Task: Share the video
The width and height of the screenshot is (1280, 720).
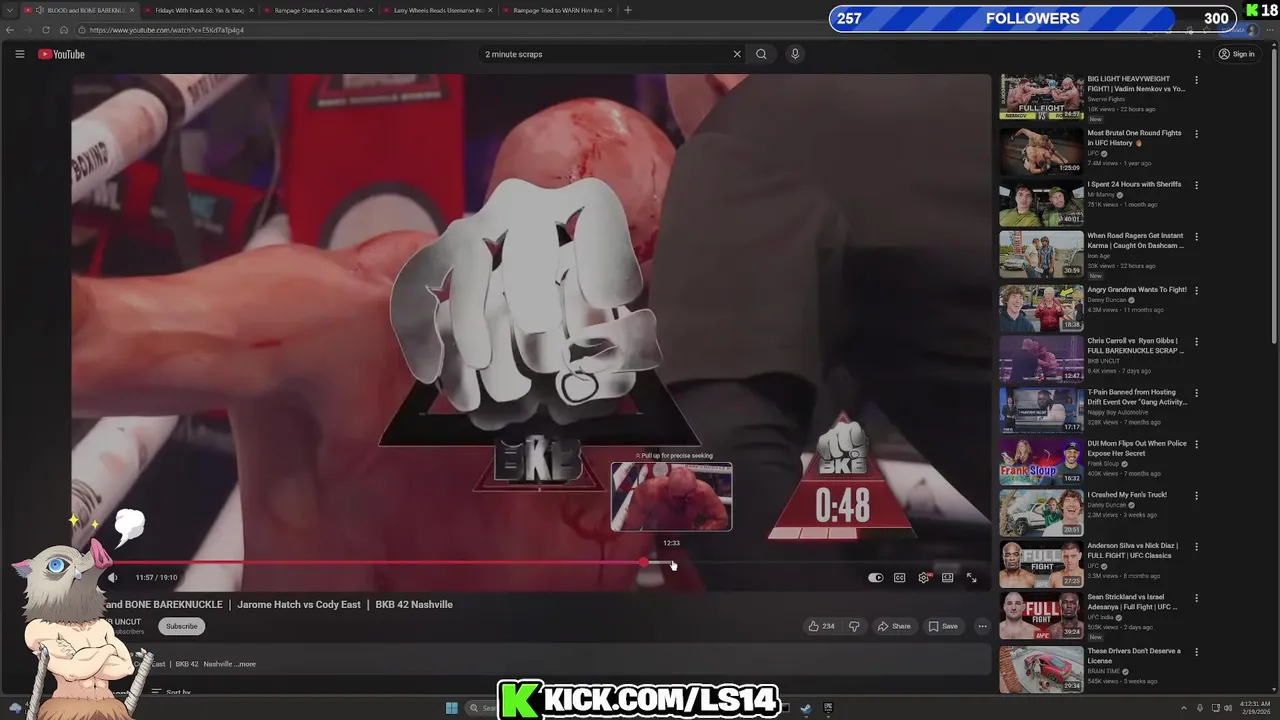Action: [894, 626]
